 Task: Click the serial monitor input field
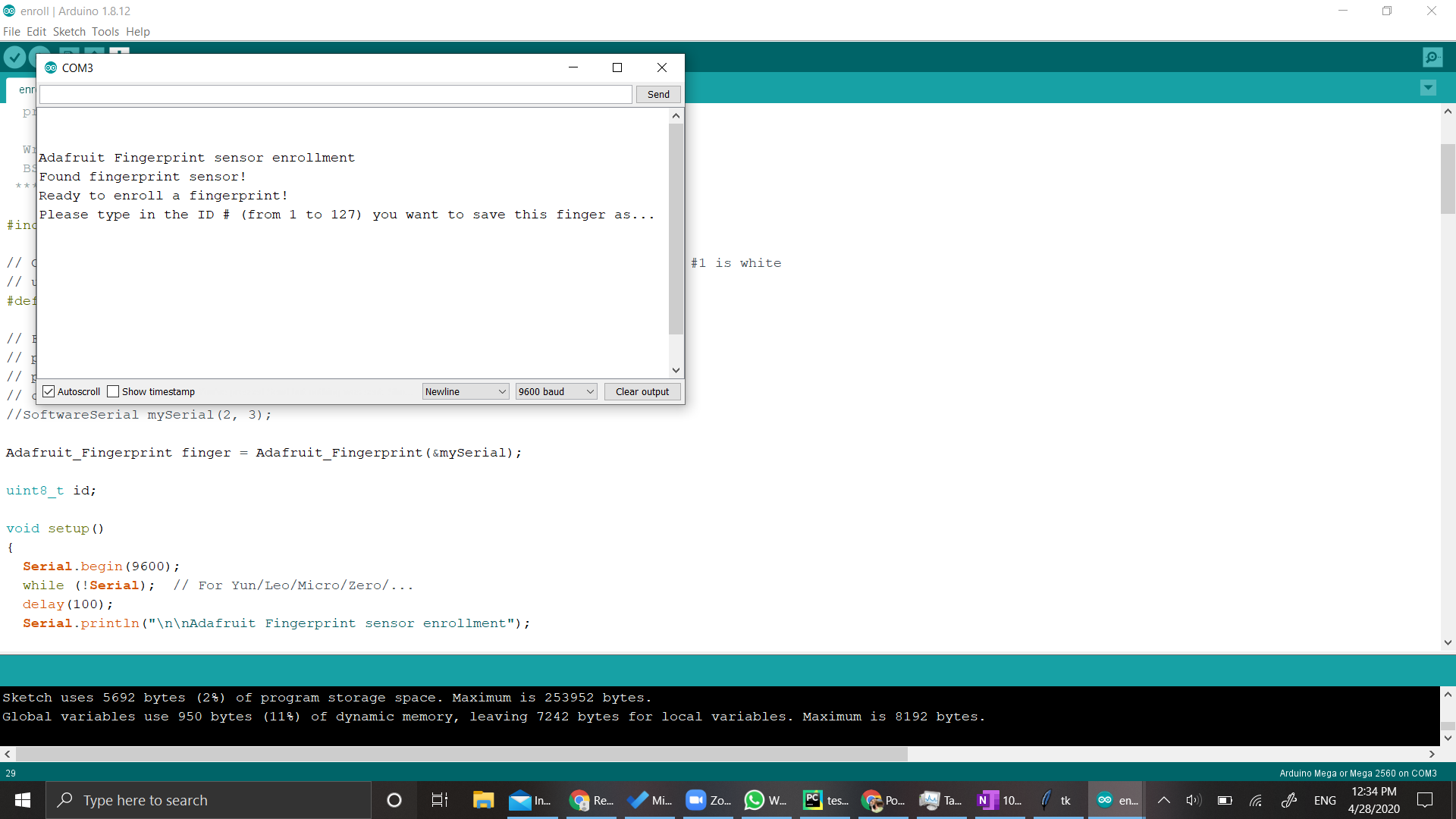tap(335, 94)
